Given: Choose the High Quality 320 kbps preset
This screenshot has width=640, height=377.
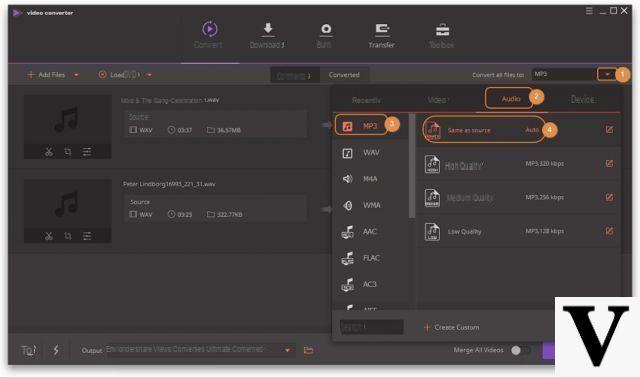Looking at the screenshot, I should tap(518, 164).
